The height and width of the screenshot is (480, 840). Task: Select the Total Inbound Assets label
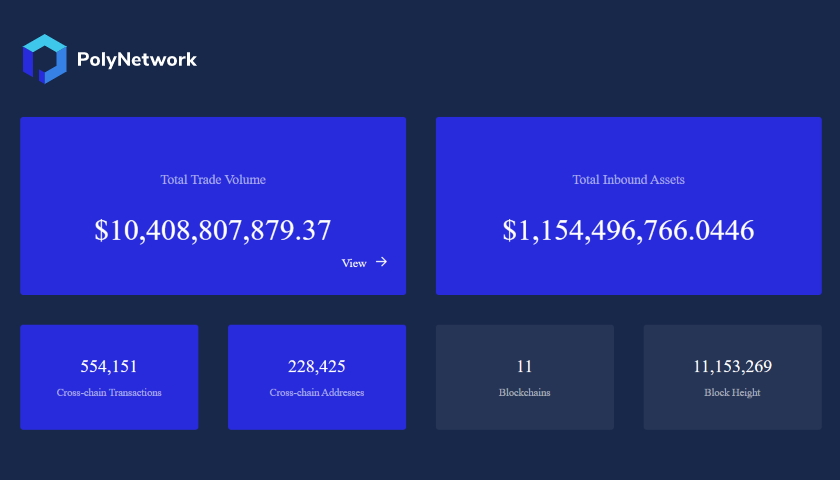tap(628, 179)
